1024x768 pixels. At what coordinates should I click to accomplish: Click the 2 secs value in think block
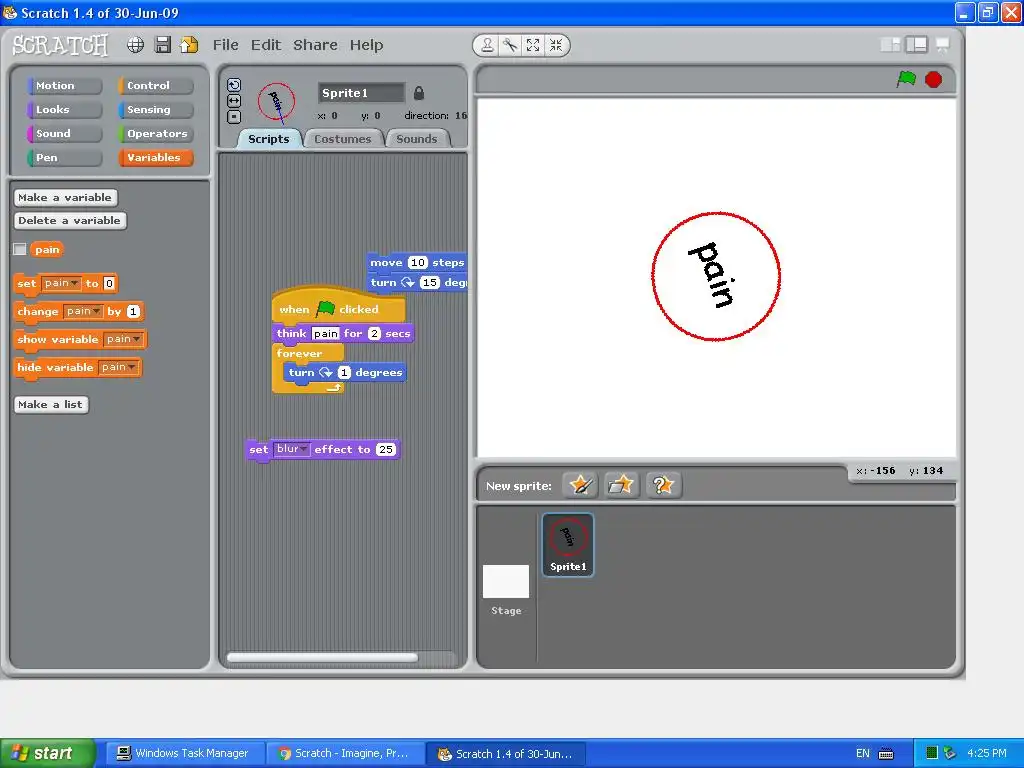(x=374, y=334)
